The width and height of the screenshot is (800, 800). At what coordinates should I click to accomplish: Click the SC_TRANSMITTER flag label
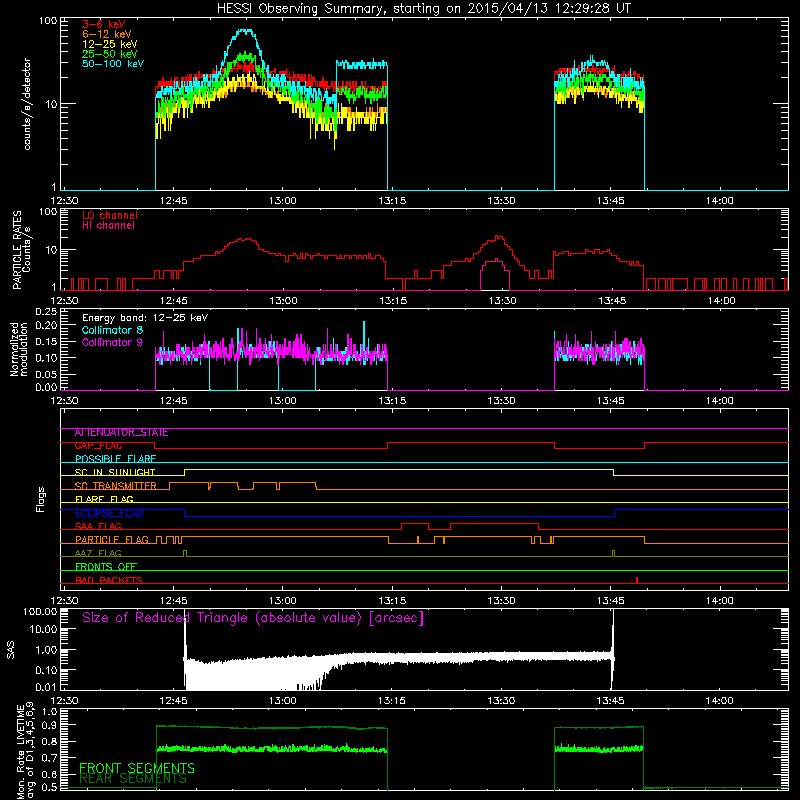click(115, 486)
